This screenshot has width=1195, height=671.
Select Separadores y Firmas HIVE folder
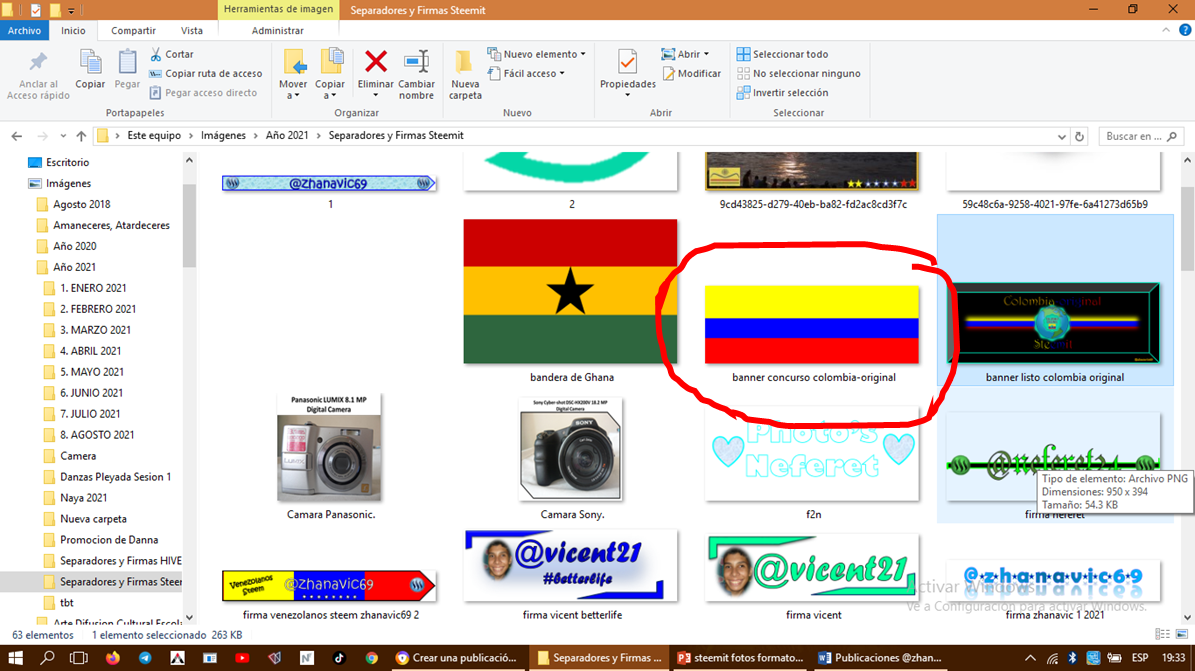click(120, 560)
